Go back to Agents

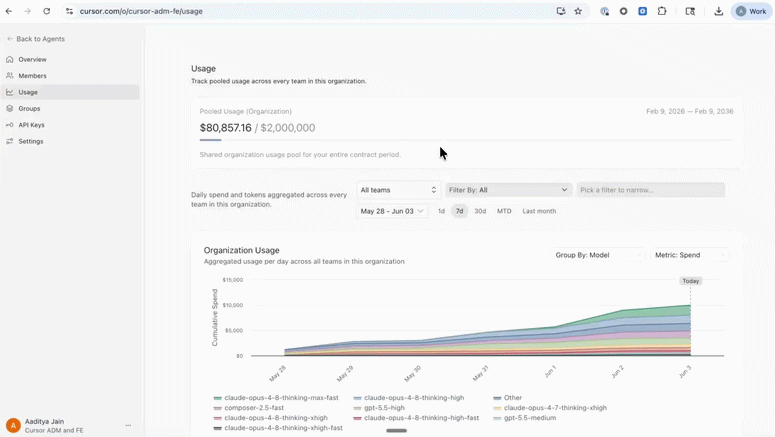click(36, 39)
